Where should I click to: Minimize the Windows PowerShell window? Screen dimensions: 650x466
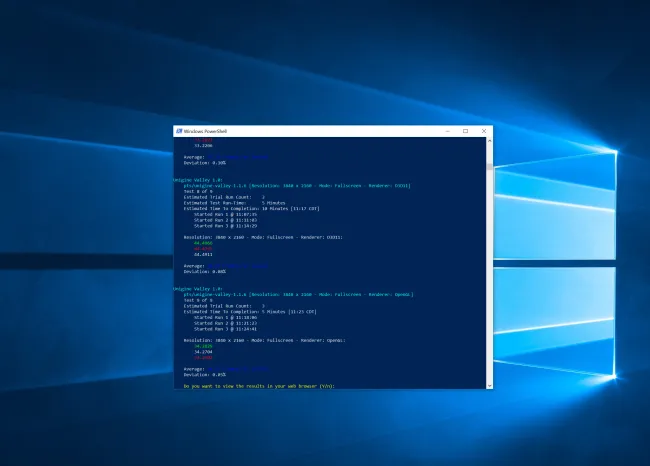[x=447, y=131]
